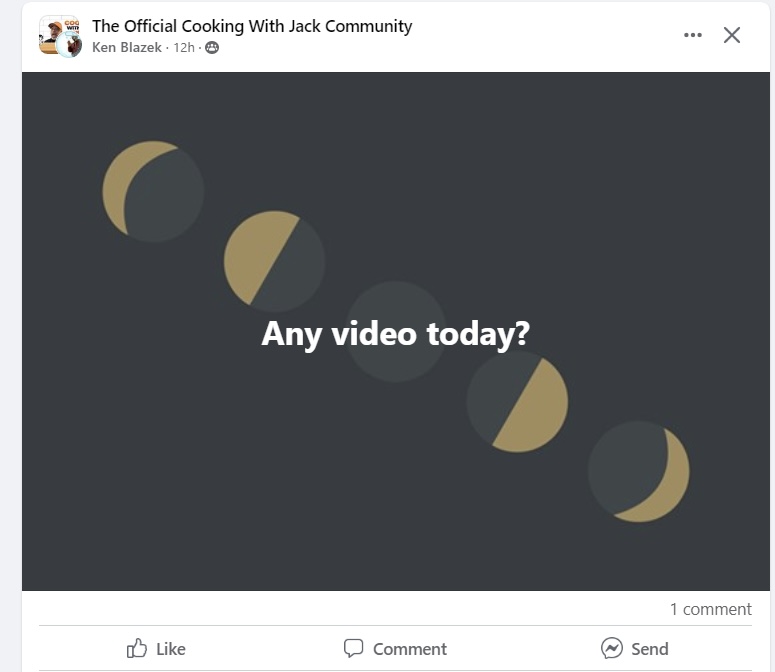
Task: Click the speech bubble Comment icon
Action: pyautogui.click(x=353, y=648)
